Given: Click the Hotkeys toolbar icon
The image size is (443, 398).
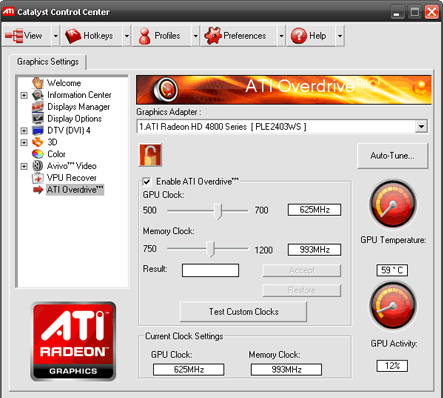Looking at the screenshot, I should click(73, 36).
